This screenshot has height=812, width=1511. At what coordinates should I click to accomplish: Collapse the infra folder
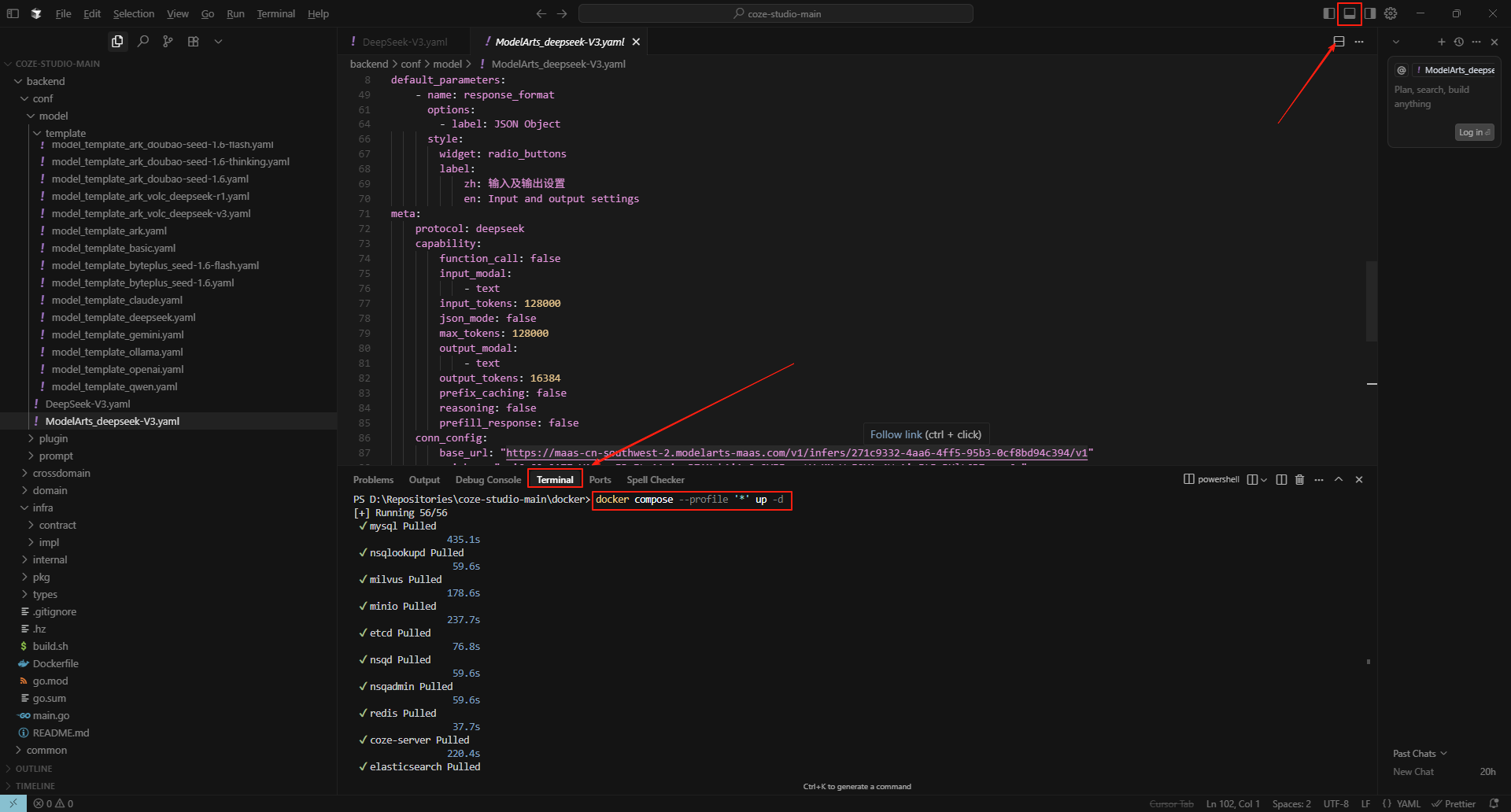[42, 507]
